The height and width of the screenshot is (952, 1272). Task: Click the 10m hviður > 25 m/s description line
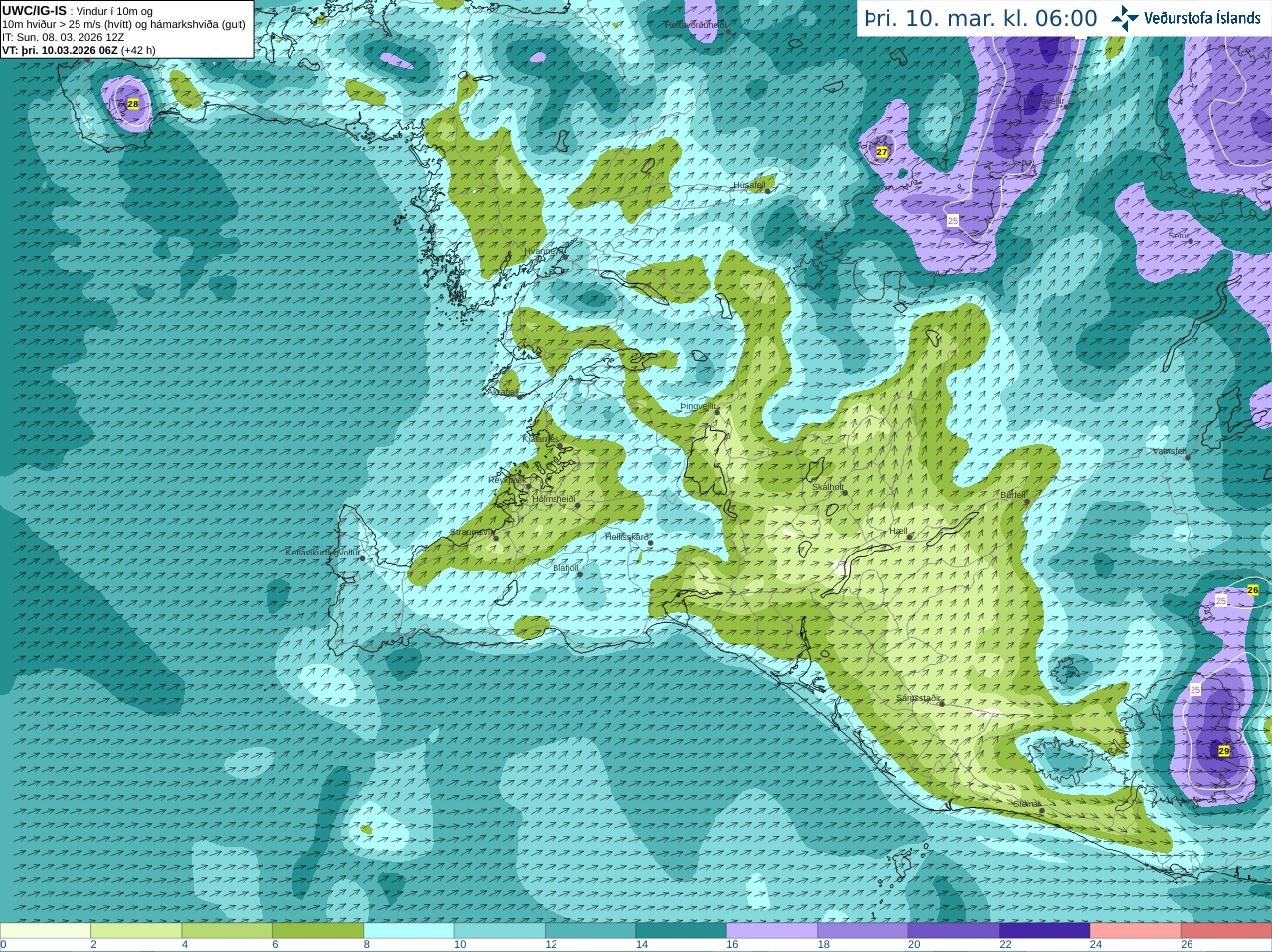coord(124,24)
